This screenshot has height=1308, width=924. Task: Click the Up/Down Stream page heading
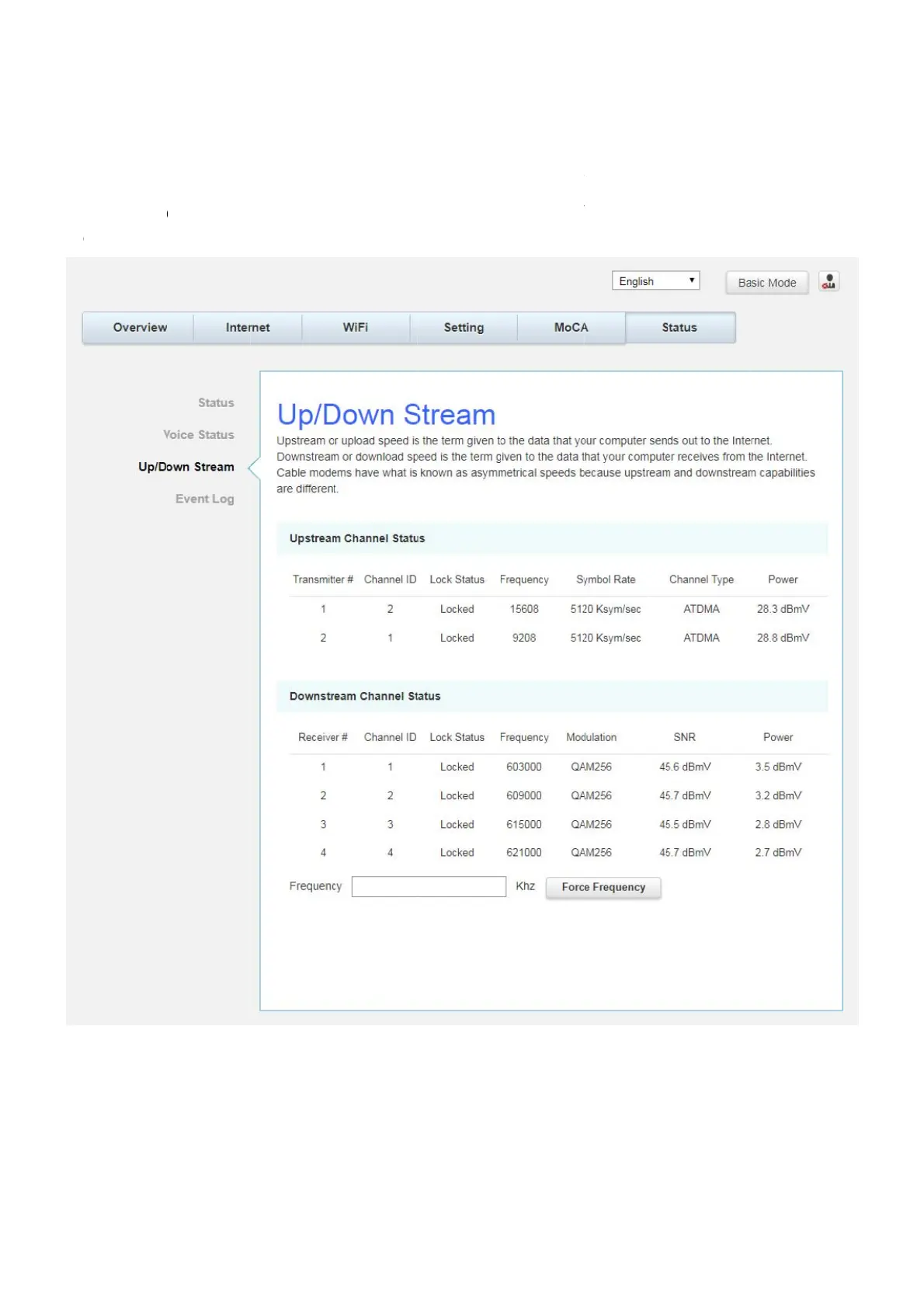tap(386, 415)
